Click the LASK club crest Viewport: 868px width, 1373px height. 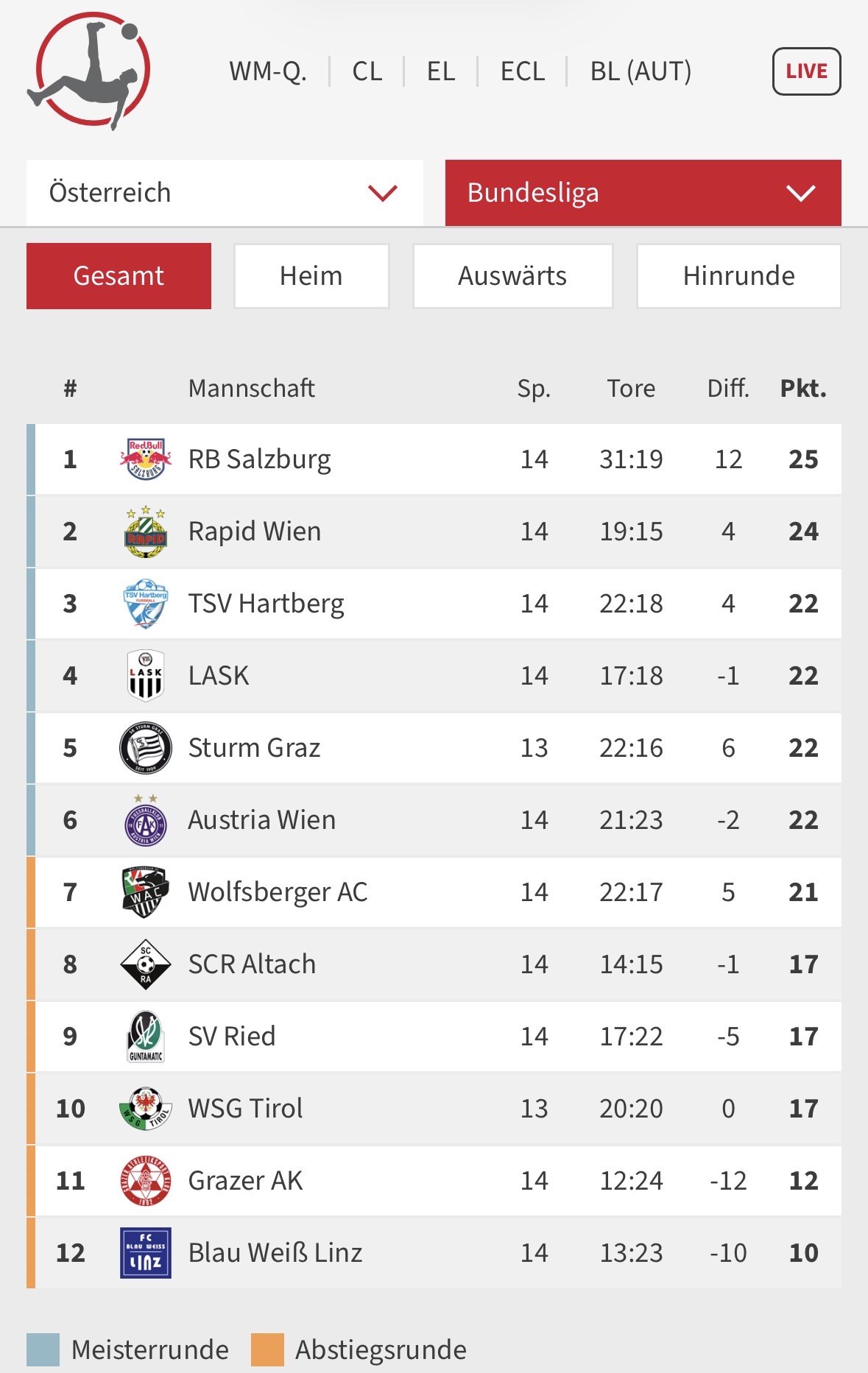tap(146, 675)
